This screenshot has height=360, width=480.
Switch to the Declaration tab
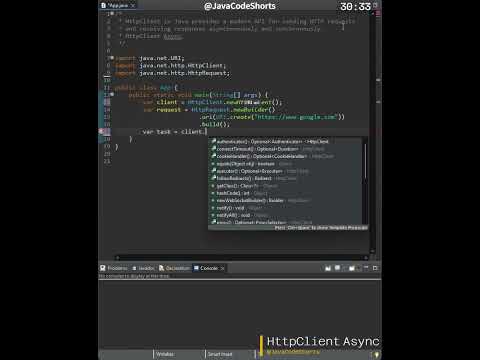click(175, 268)
